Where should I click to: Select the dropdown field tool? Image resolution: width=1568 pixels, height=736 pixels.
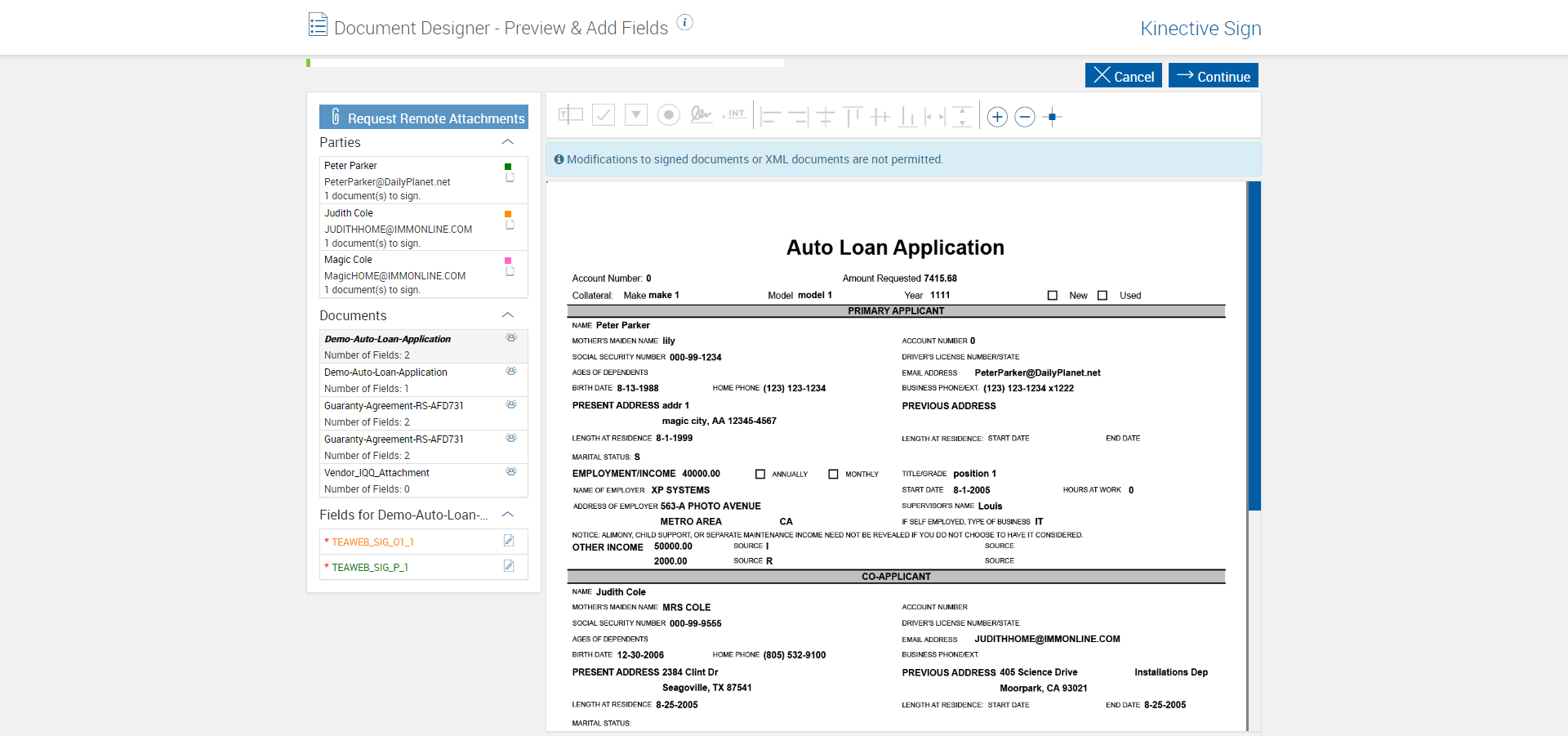coord(635,115)
